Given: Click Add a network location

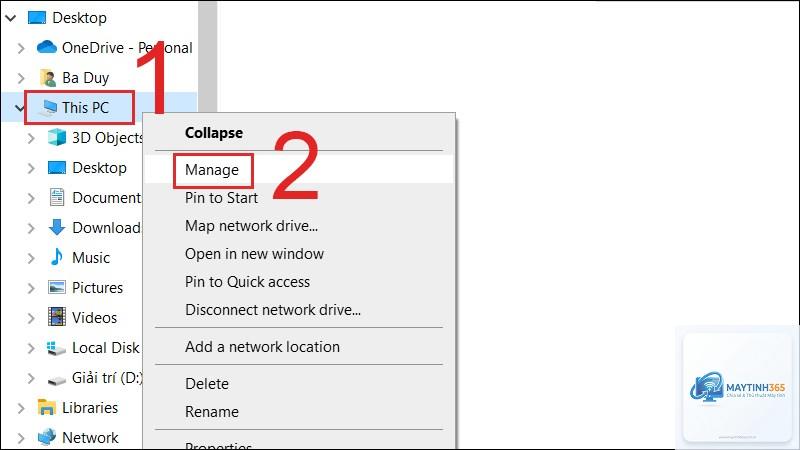Looking at the screenshot, I should (262, 347).
